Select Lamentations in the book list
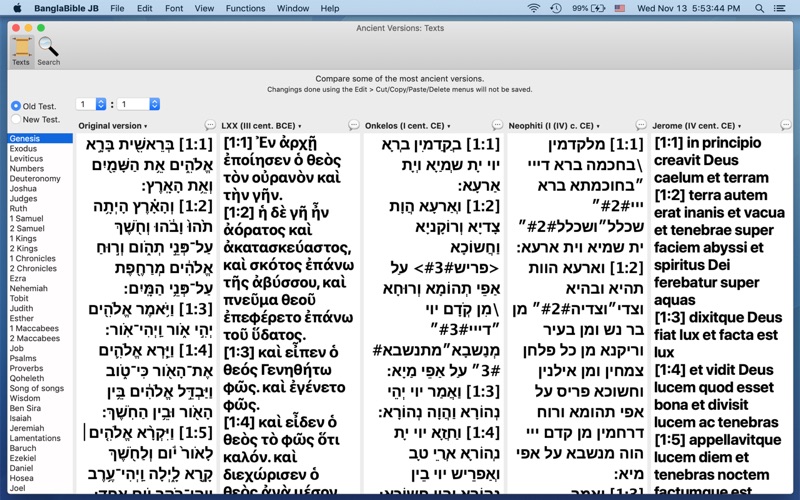This screenshot has height=500, width=800. coord(40,438)
